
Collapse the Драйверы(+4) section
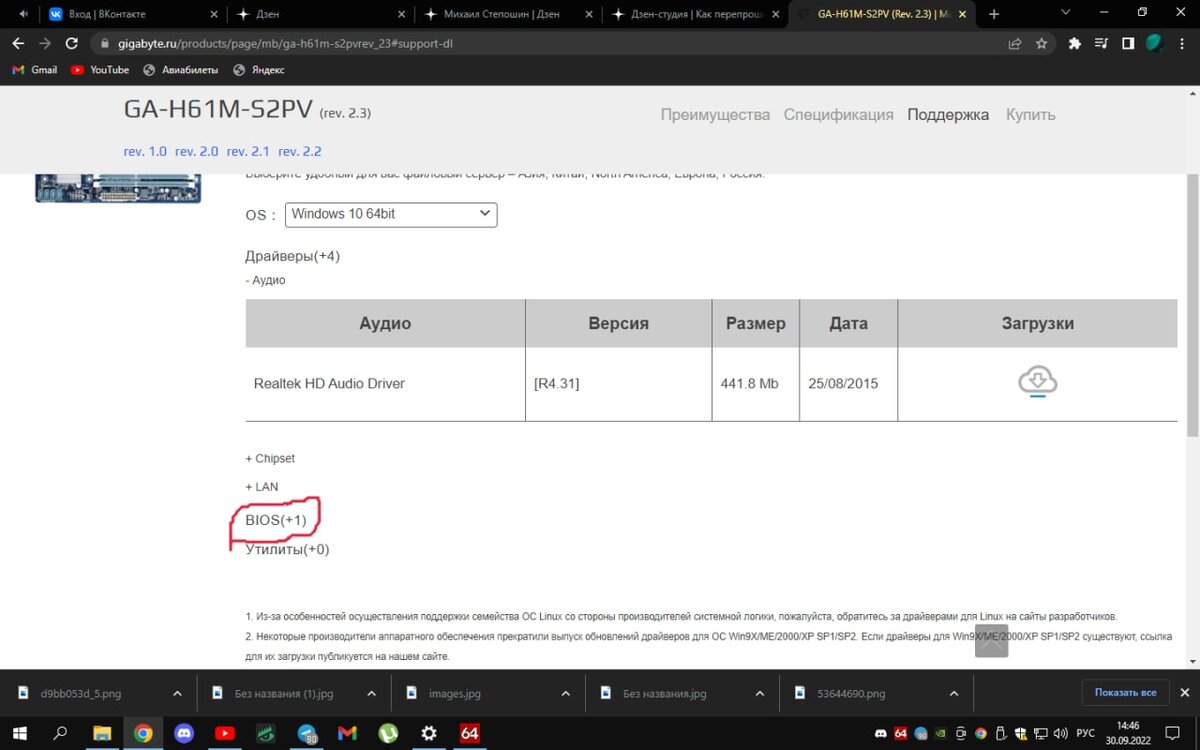tap(292, 256)
